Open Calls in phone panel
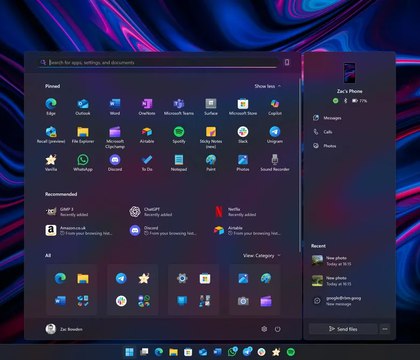Image resolution: width=420 pixels, height=360 pixels. [x=322, y=132]
